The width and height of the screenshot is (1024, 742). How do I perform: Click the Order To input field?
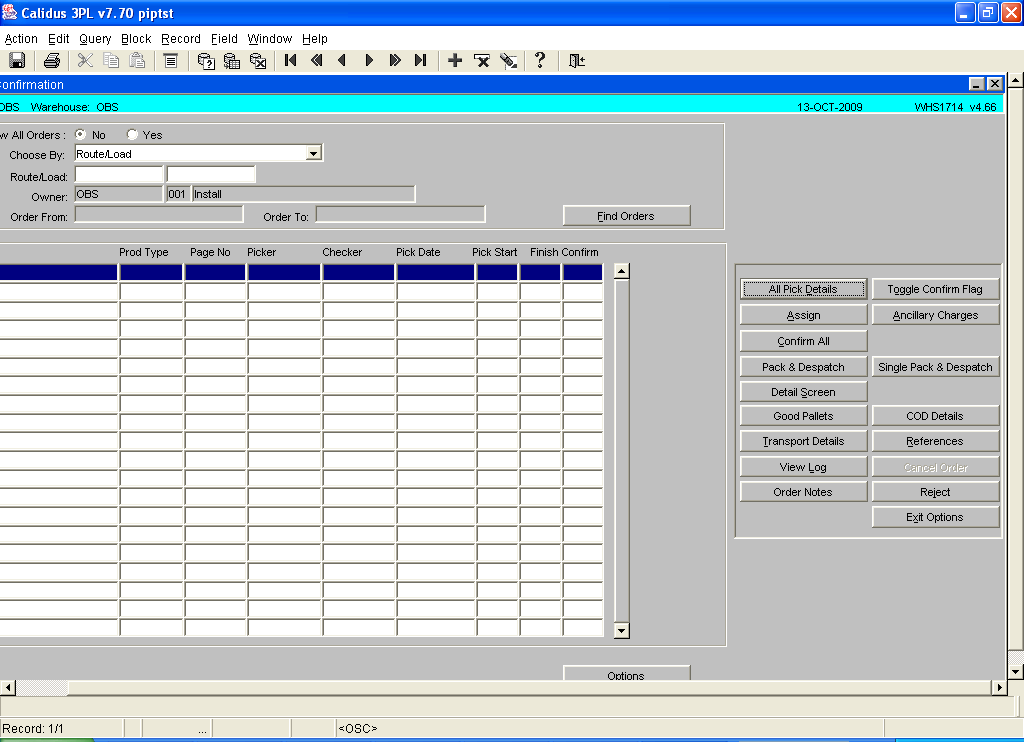pos(400,214)
